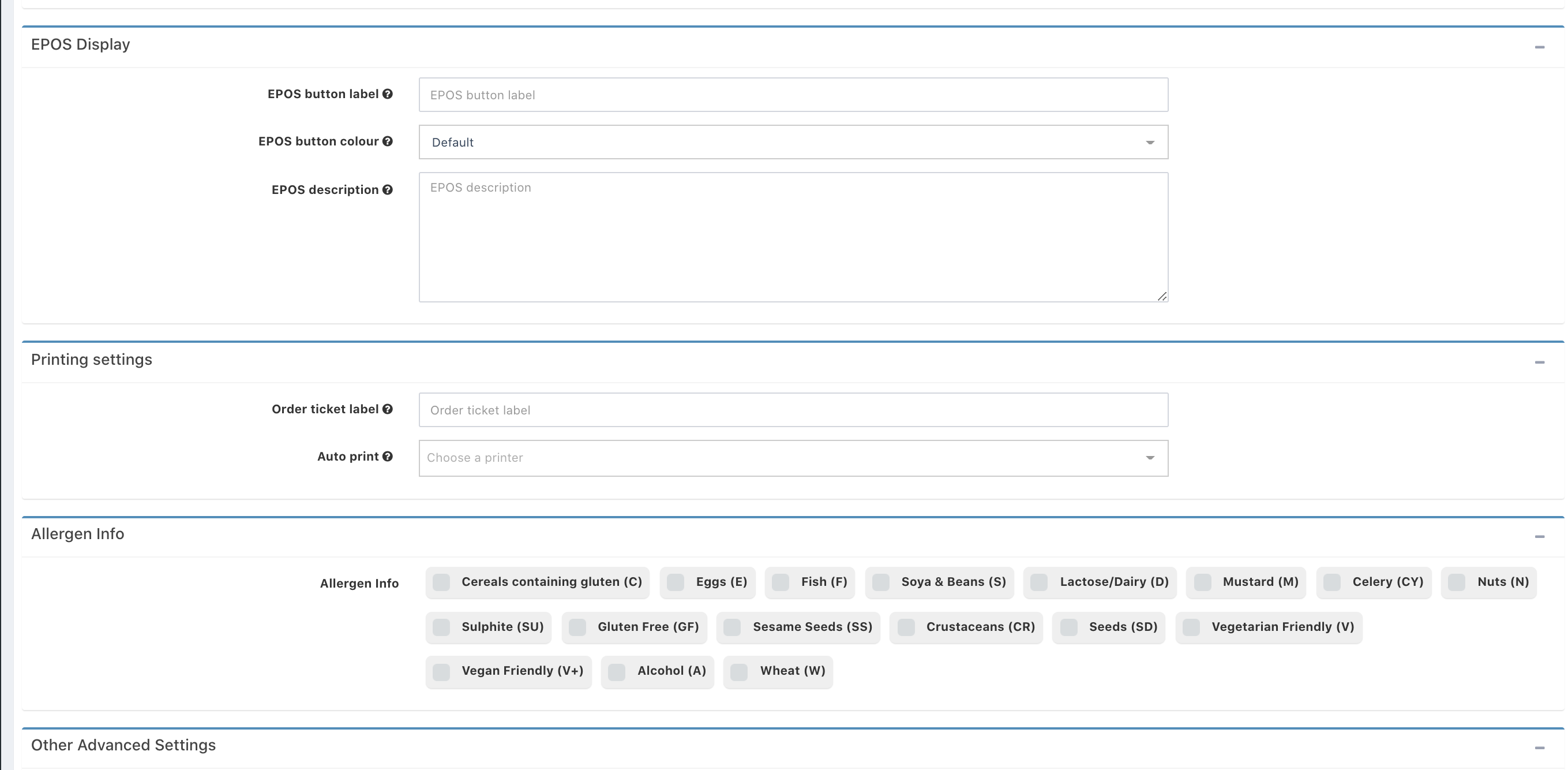Tick the Cereals containing gluten checkbox
Image resolution: width=1568 pixels, height=770 pixels.
pos(441,582)
